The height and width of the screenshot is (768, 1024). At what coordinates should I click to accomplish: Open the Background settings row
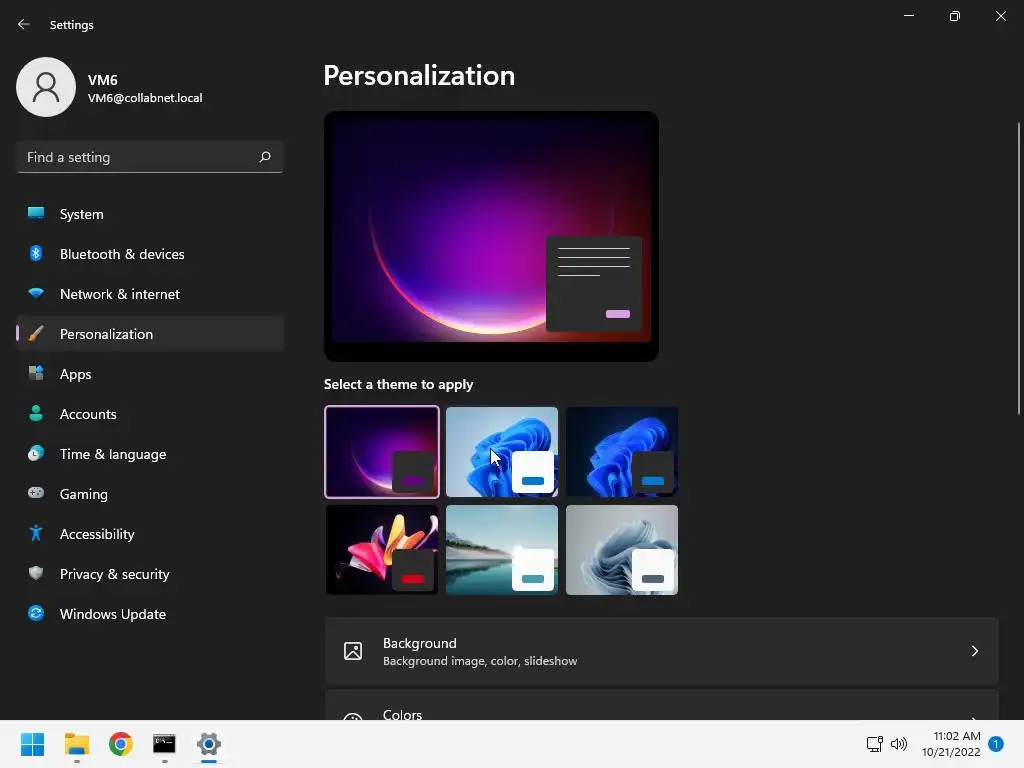point(662,651)
